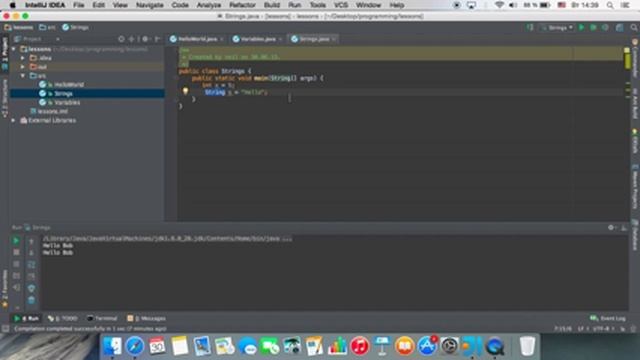Open the Run panel gear settings
640x360 pixels.
(611, 228)
